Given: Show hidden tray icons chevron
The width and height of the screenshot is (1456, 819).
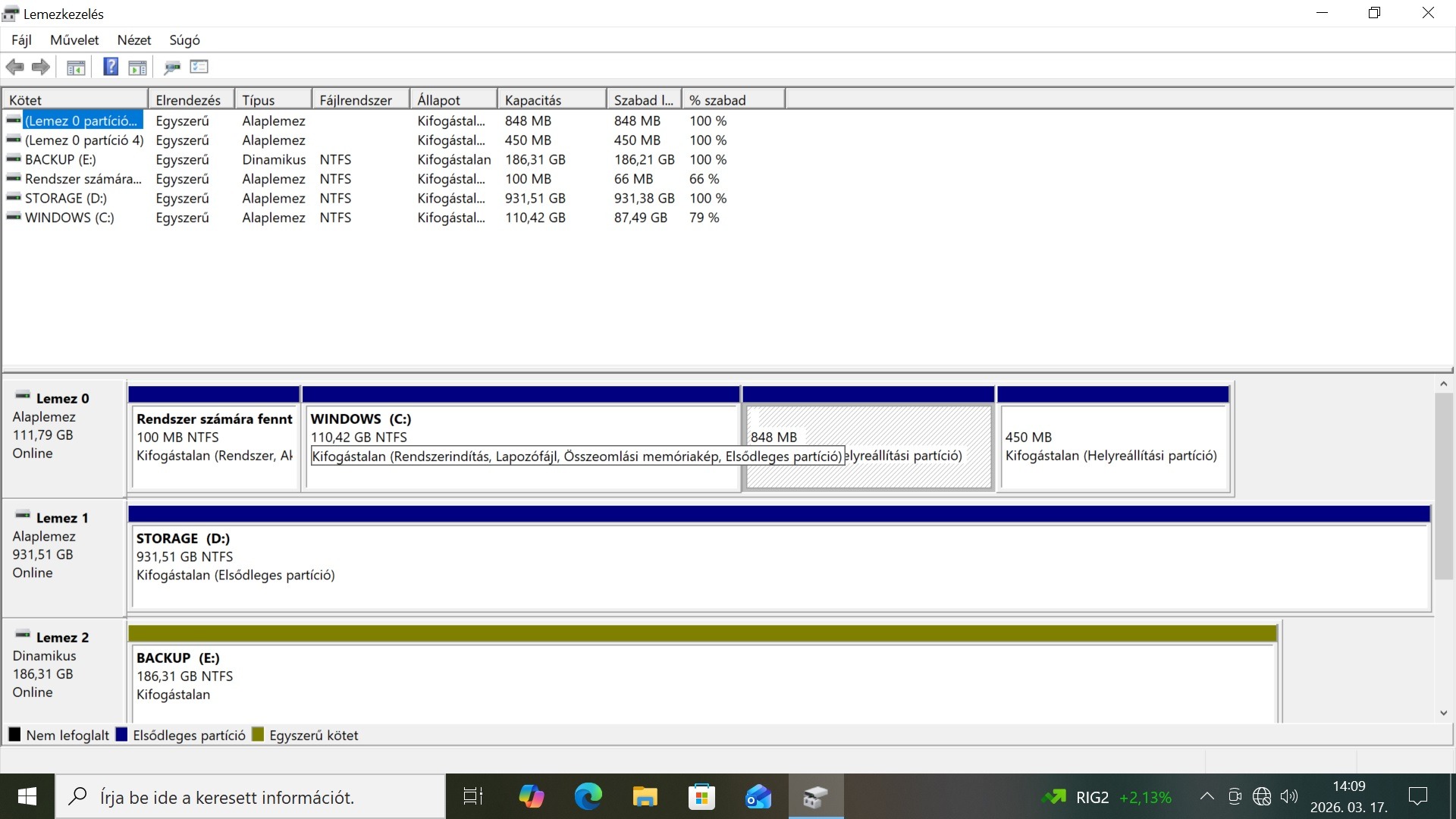Looking at the screenshot, I should pyautogui.click(x=1207, y=796).
